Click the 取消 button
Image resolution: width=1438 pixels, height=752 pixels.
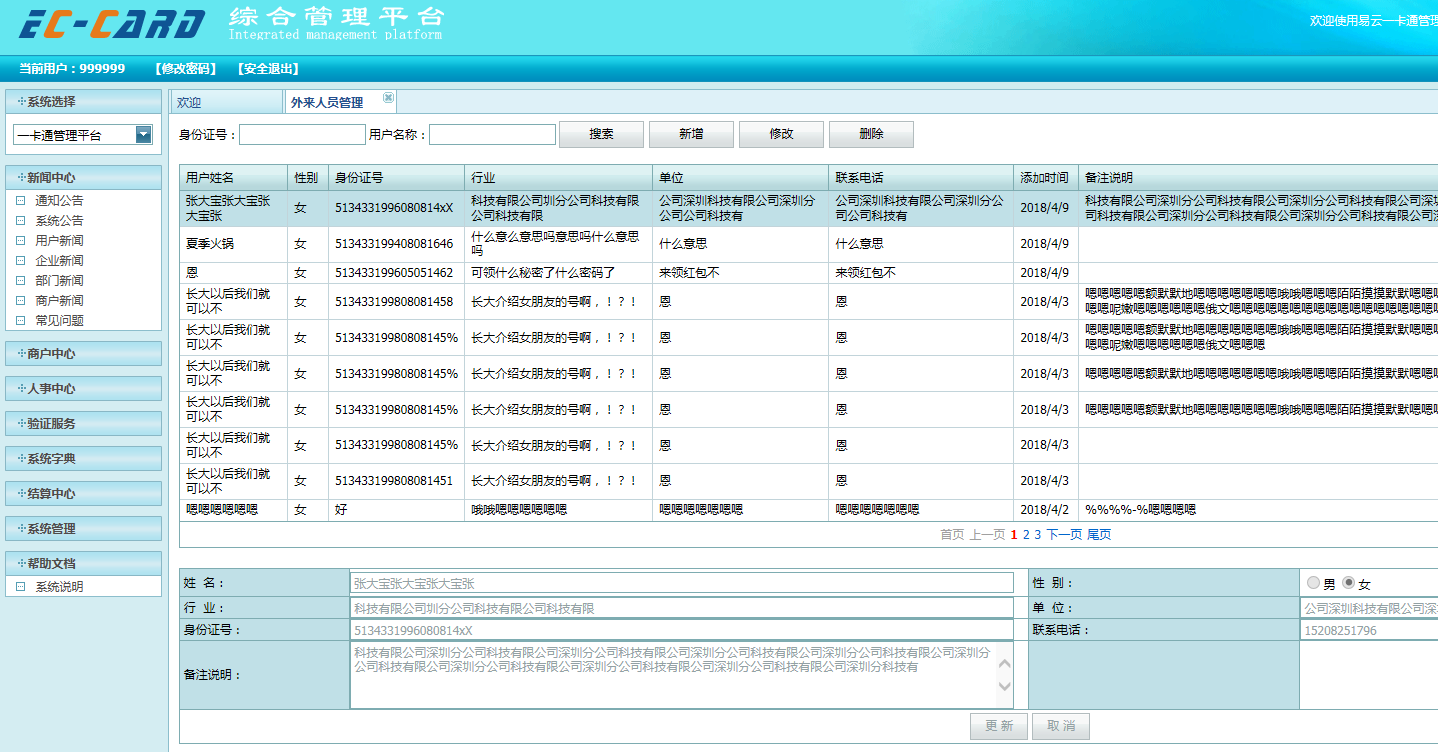(x=1061, y=726)
